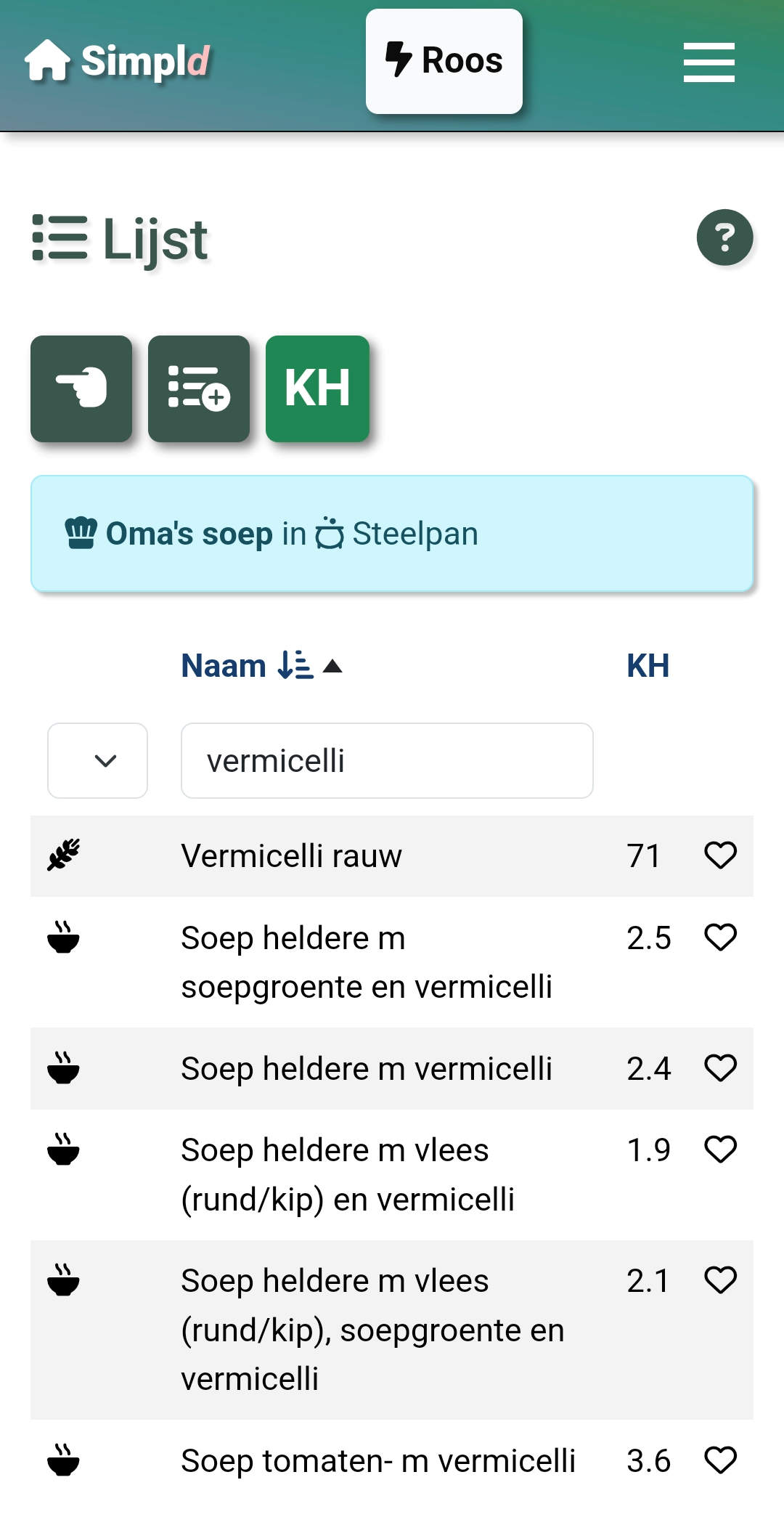Open the help question mark icon
Image resolution: width=784 pixels, height=1525 pixels.
724,237
